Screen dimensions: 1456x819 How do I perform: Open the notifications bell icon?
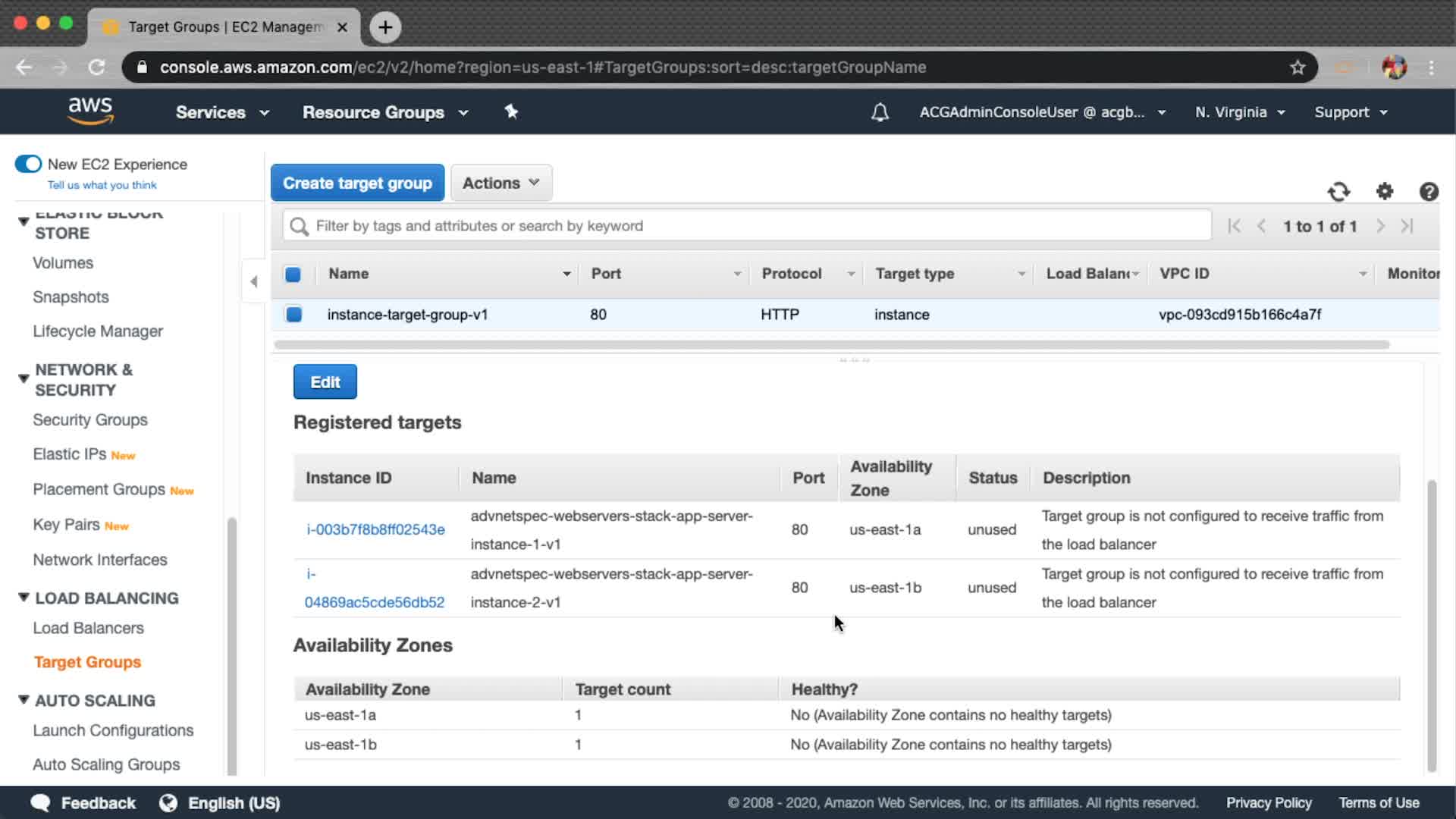pyautogui.click(x=880, y=112)
